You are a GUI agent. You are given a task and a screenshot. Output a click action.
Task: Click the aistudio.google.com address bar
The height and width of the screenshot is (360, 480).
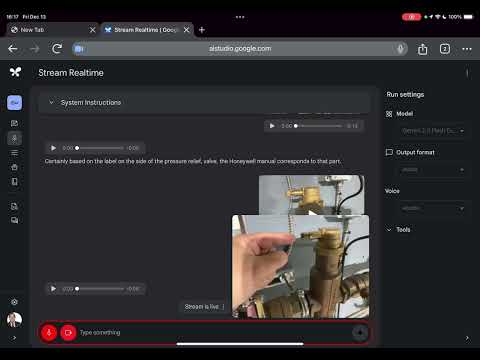(240, 49)
